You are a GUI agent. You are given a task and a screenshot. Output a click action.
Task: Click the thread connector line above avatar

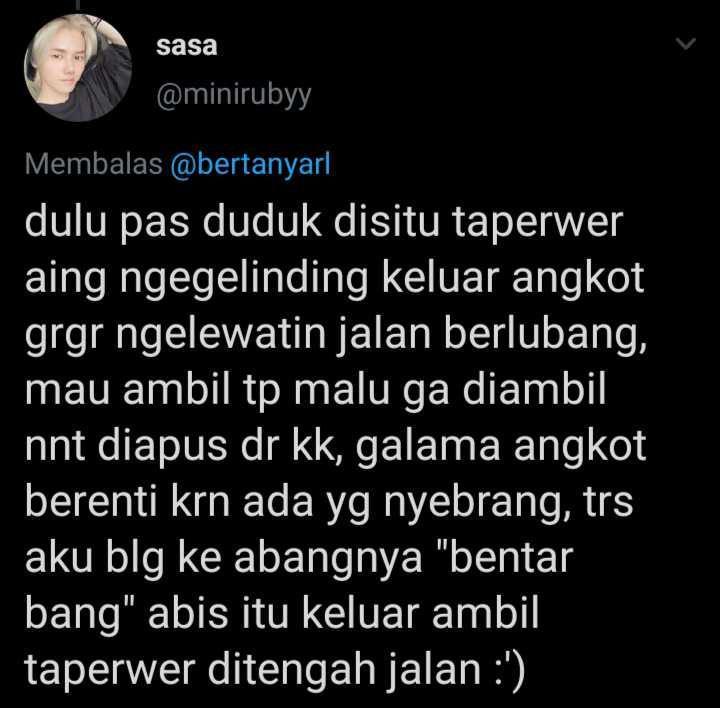(x=78, y=5)
